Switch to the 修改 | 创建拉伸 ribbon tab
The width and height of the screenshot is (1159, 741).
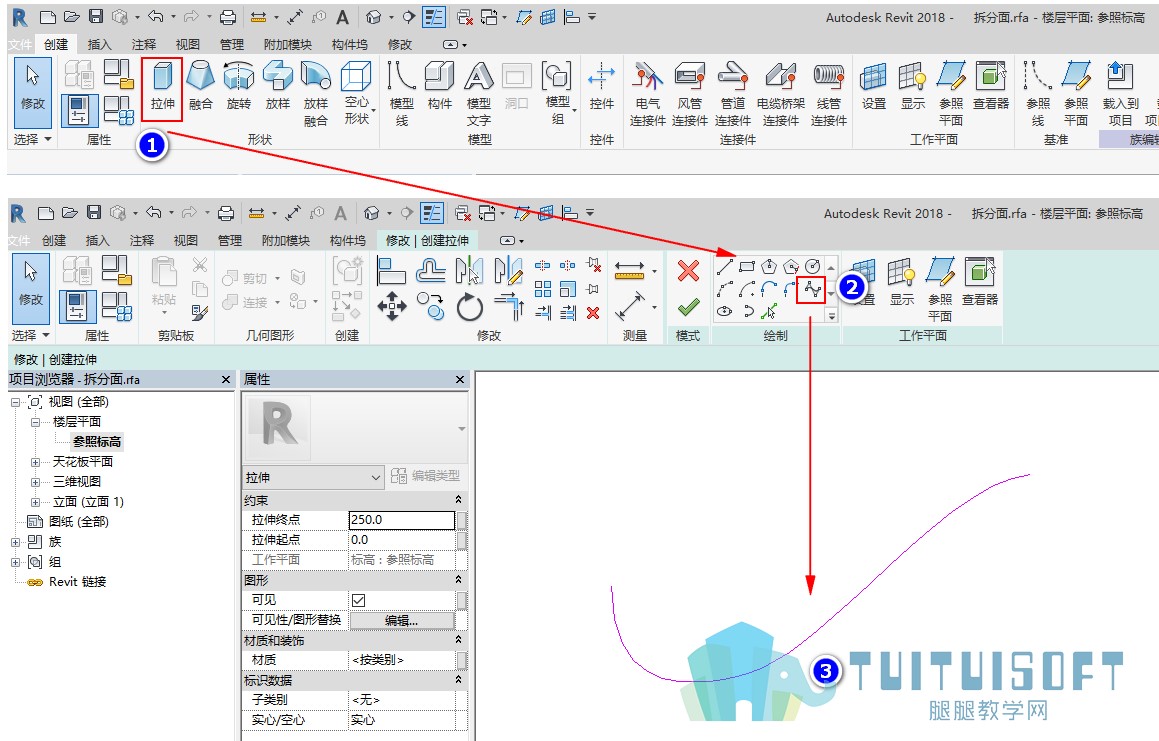pyautogui.click(x=427, y=240)
